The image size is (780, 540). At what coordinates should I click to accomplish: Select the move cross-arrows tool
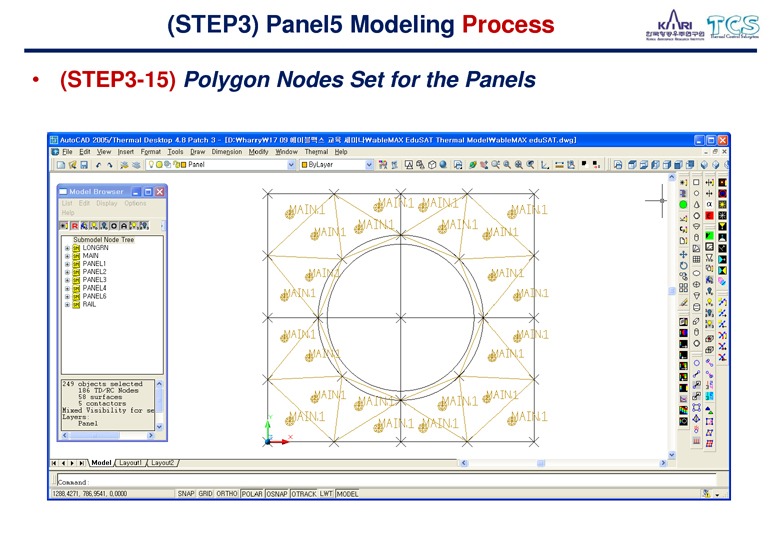coord(683,254)
